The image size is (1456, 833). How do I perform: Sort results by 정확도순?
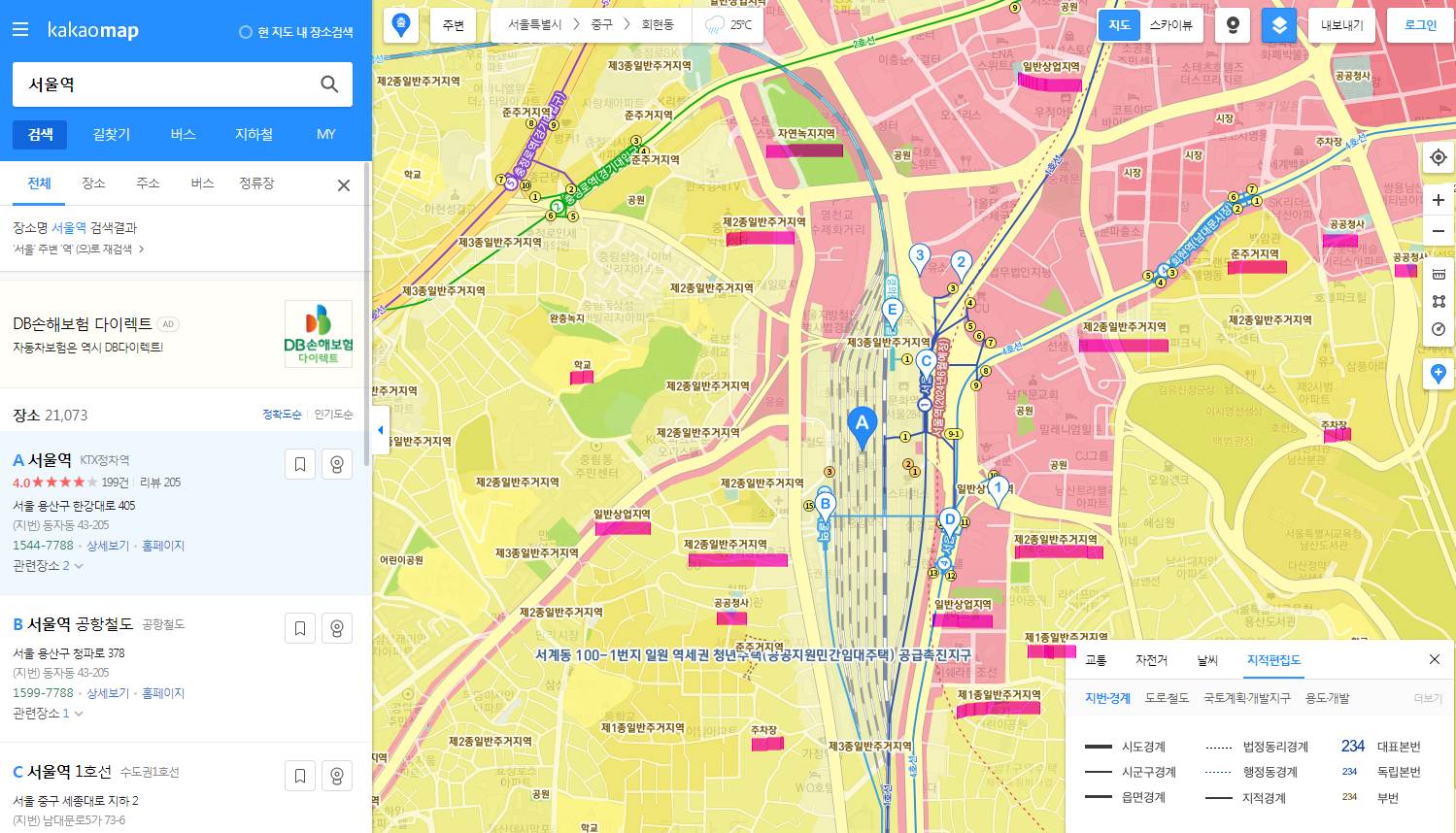click(x=282, y=415)
